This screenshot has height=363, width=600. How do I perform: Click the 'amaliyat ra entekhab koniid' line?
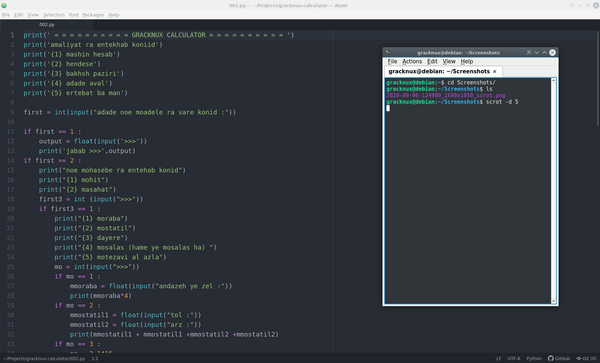[x=93, y=45]
